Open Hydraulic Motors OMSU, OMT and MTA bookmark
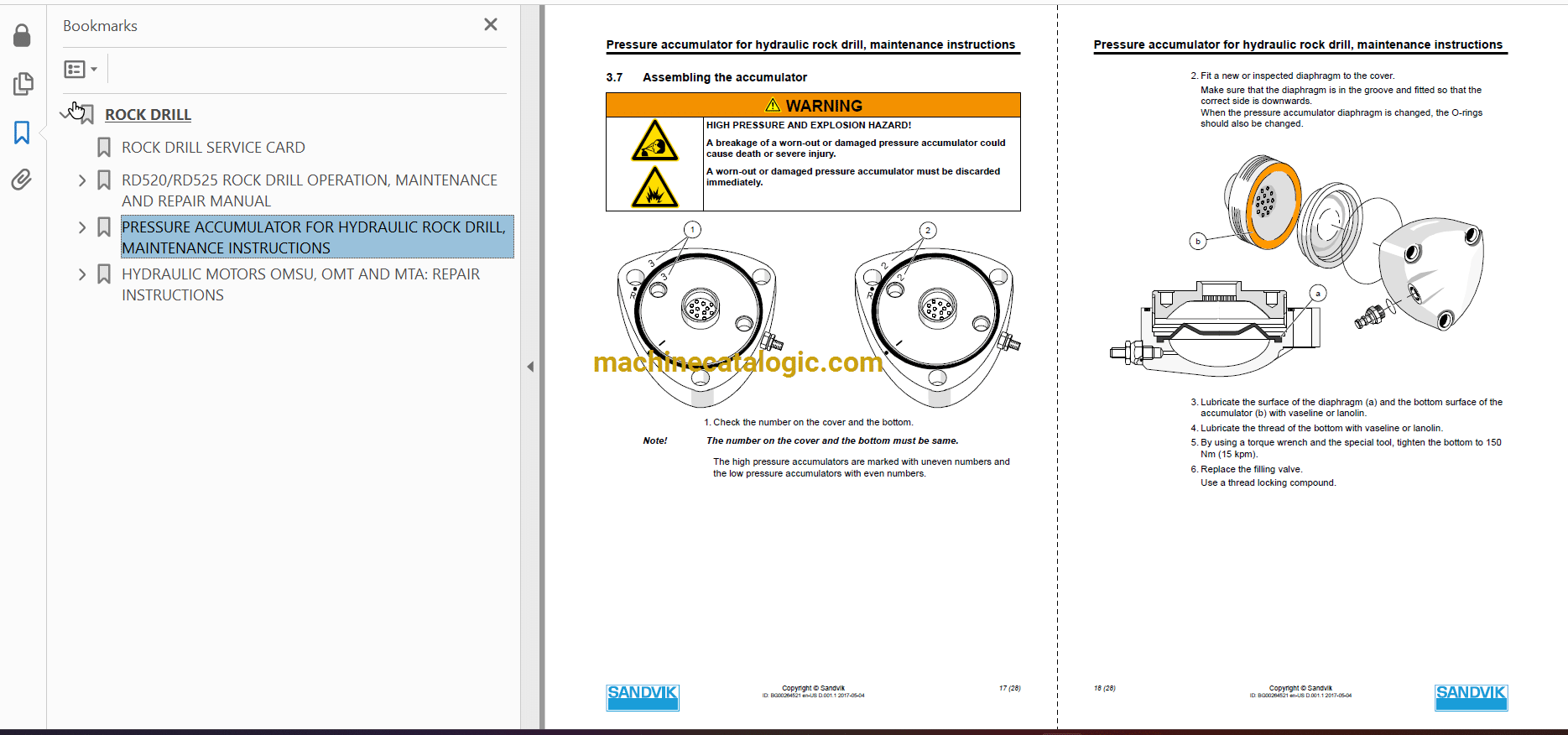1568x735 pixels. click(300, 284)
